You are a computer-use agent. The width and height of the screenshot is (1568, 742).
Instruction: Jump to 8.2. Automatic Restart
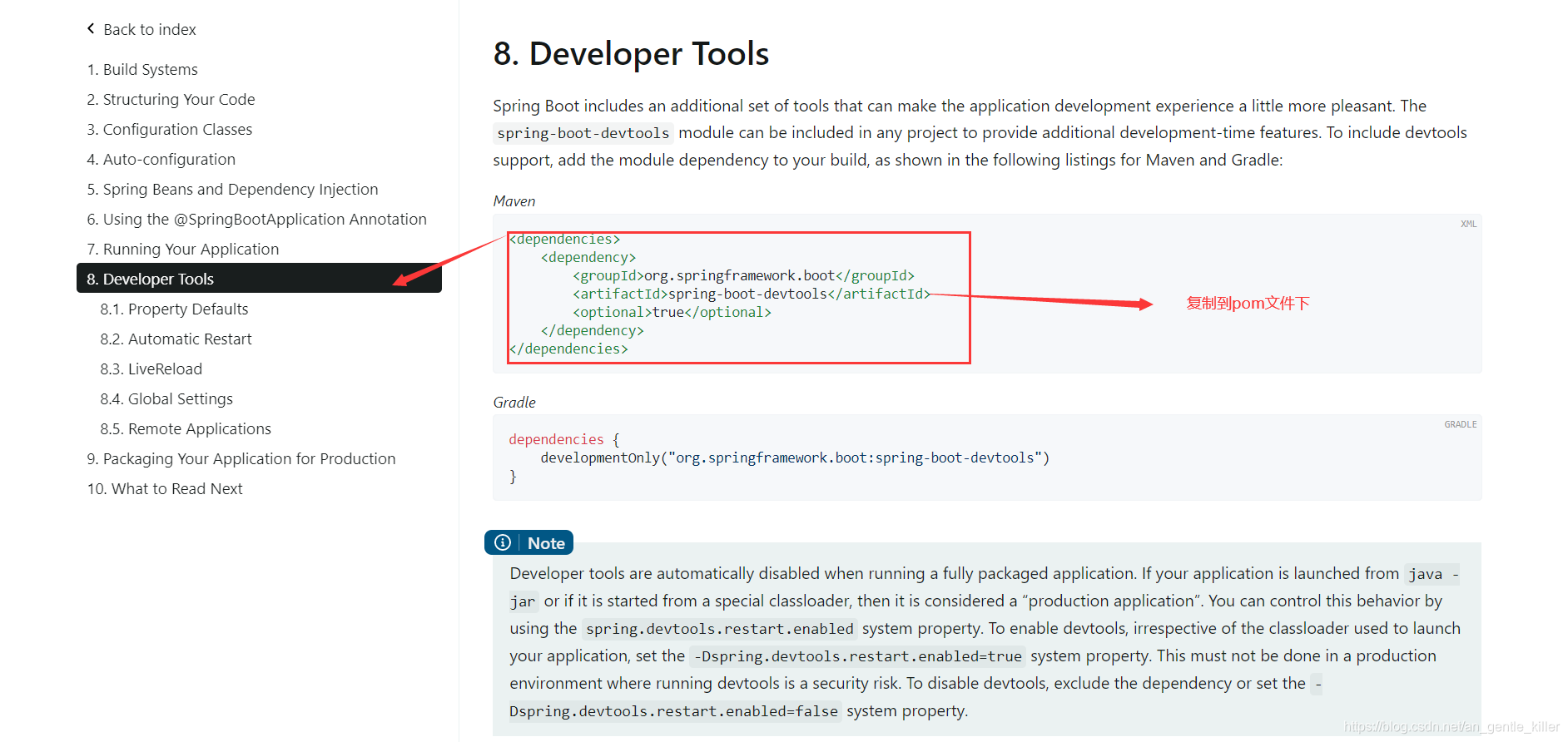[x=176, y=339]
